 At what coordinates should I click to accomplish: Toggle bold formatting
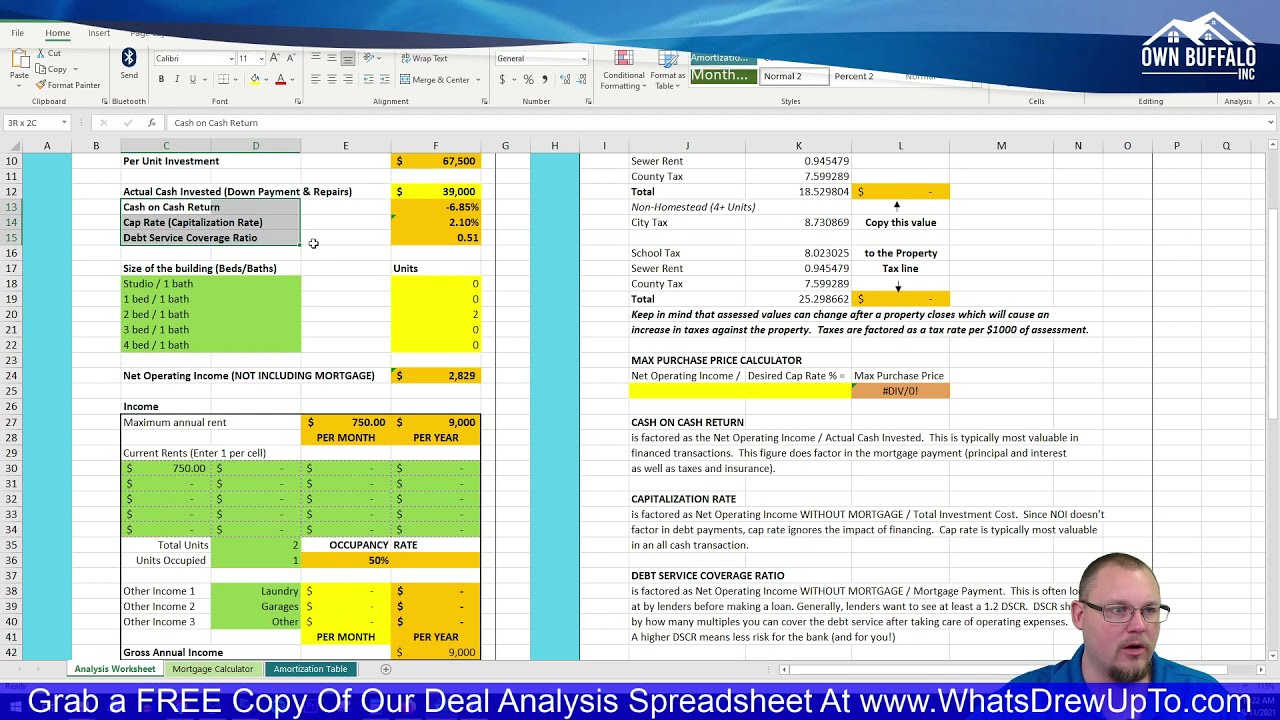click(162, 79)
